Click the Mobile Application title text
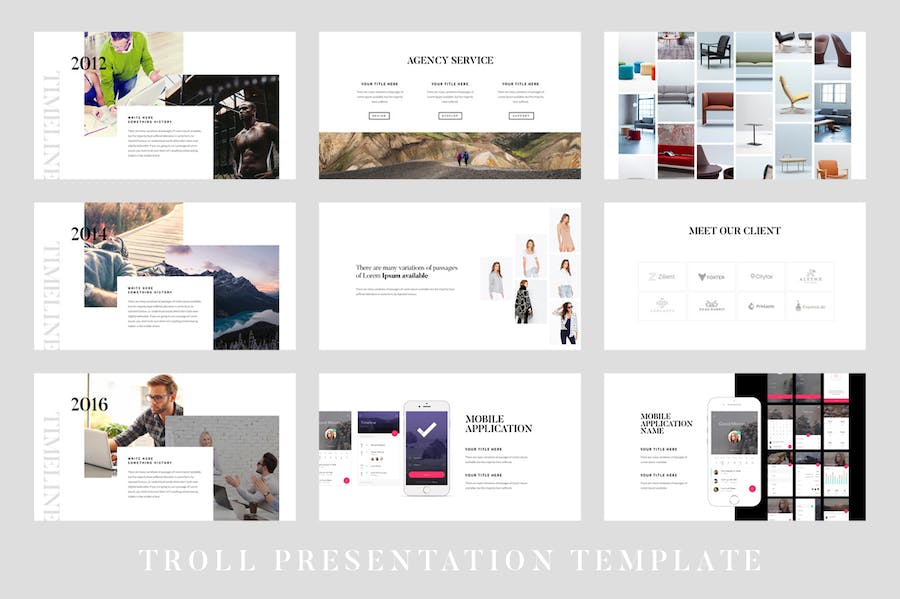Screen dimensions: 900x599 click(498, 423)
